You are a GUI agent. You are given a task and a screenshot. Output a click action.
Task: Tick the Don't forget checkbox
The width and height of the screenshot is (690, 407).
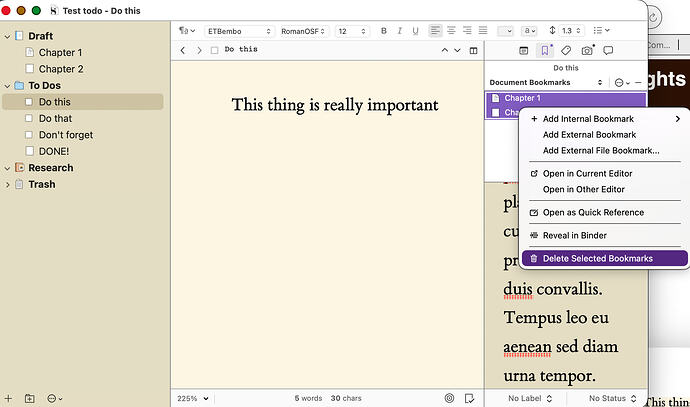(29, 135)
